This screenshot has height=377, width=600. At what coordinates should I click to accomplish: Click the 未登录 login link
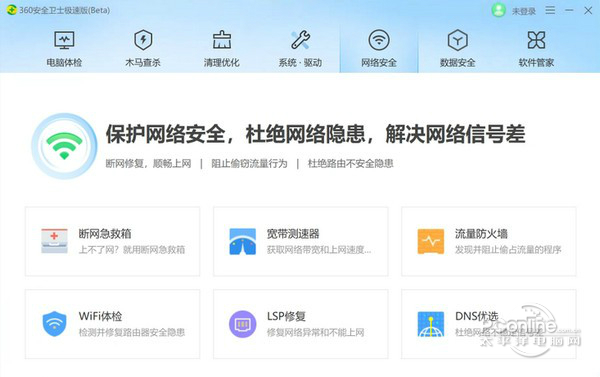point(524,11)
